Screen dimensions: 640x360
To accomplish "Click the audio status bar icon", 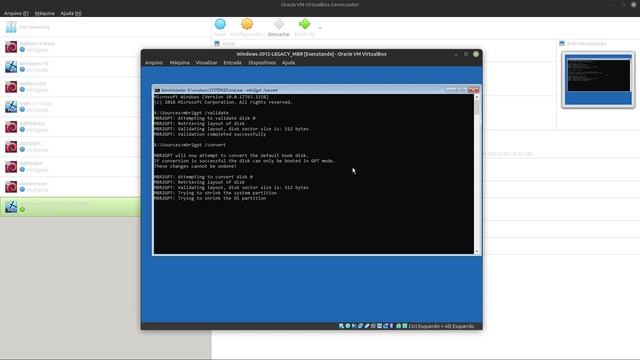I will point(354,326).
